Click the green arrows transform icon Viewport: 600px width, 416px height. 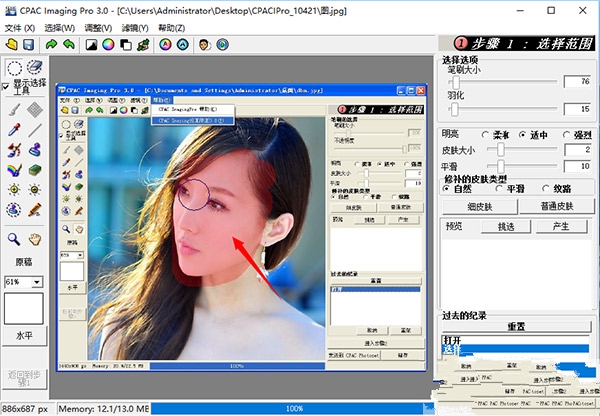point(143,45)
